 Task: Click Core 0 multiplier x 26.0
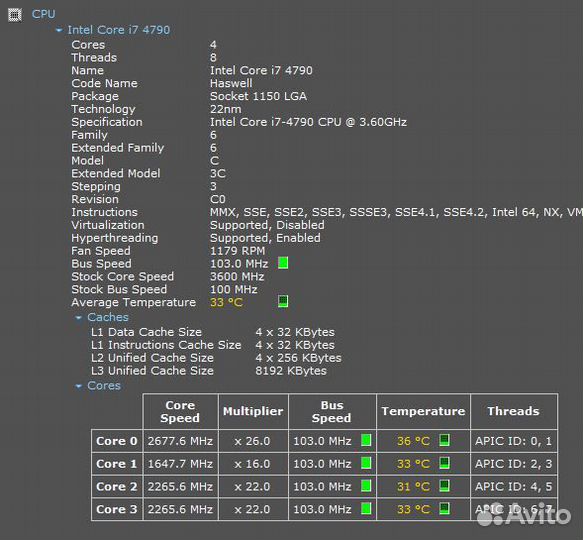point(252,441)
